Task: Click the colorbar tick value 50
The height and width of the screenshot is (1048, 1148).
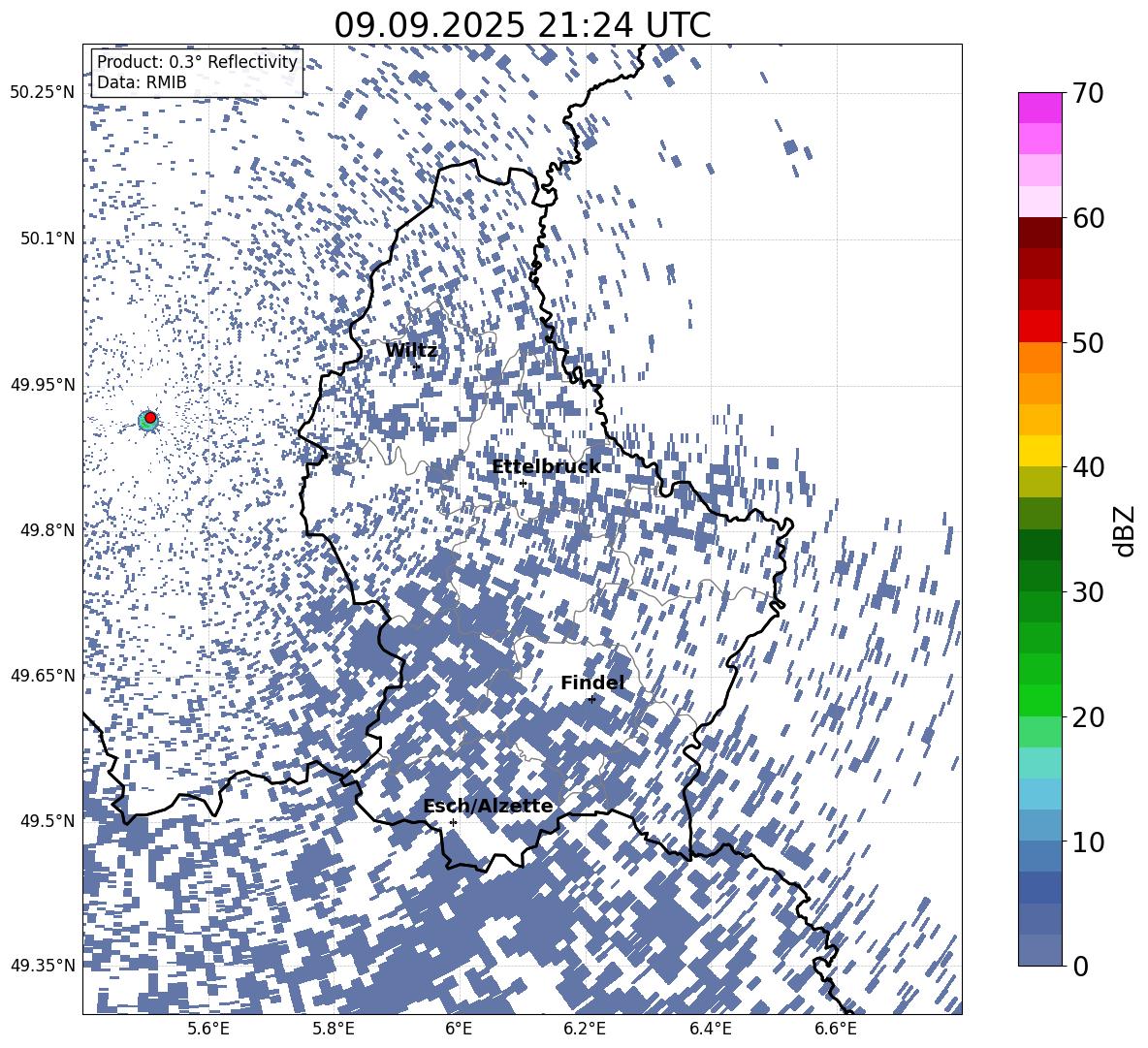Action: tap(1088, 342)
